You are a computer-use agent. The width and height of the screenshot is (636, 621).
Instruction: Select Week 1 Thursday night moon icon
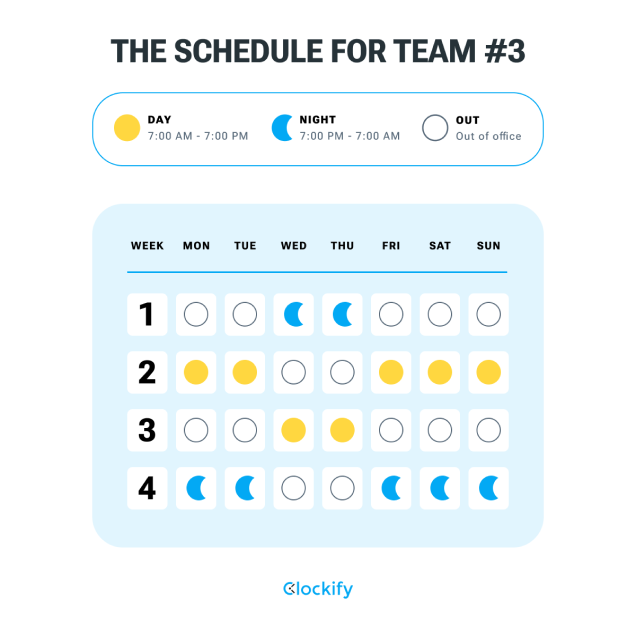[342, 314]
